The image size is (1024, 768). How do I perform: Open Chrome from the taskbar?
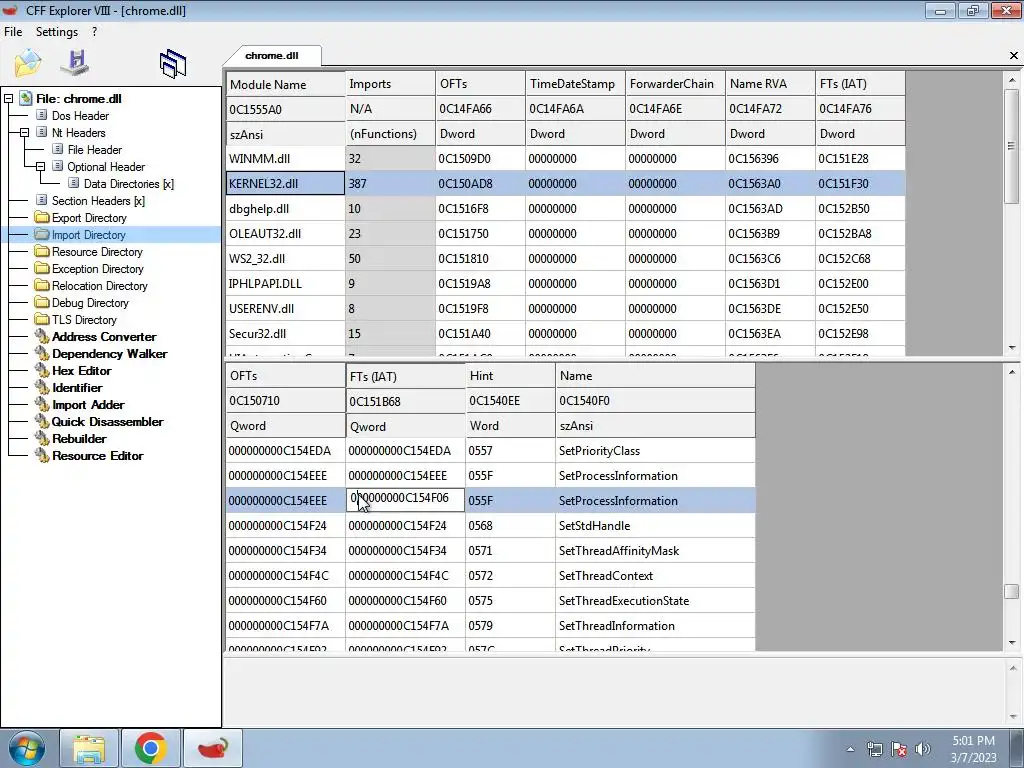tap(151, 748)
